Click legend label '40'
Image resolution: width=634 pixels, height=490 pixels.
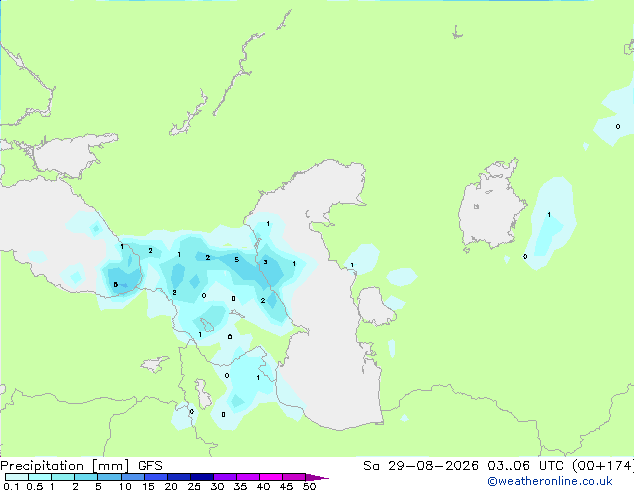[263, 486]
